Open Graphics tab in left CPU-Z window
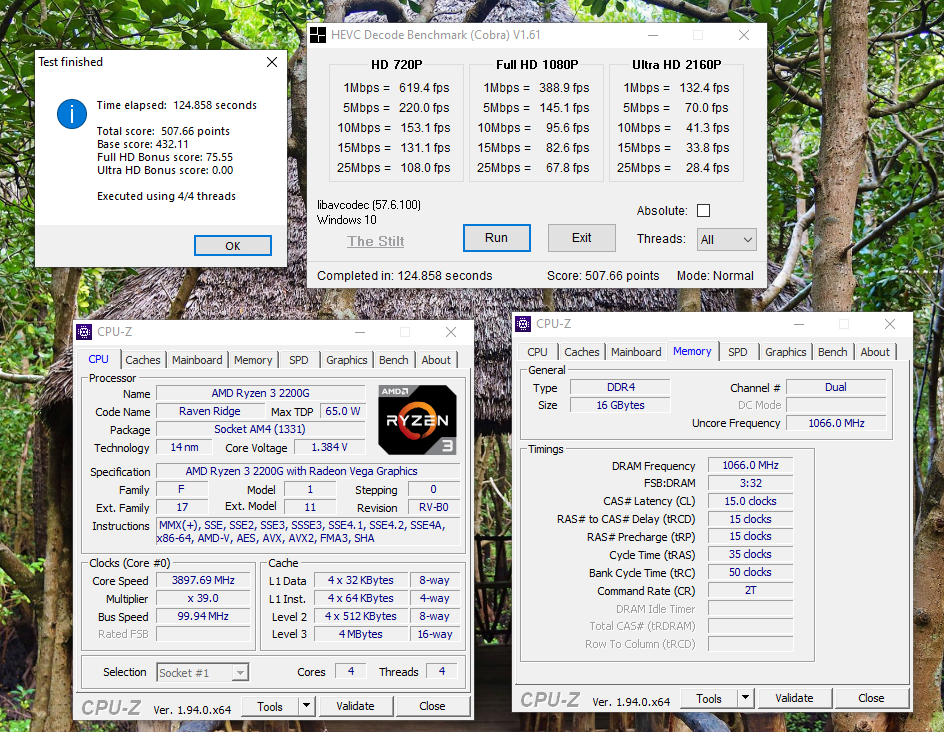Screen dimensions: 944x732 (x=347, y=360)
